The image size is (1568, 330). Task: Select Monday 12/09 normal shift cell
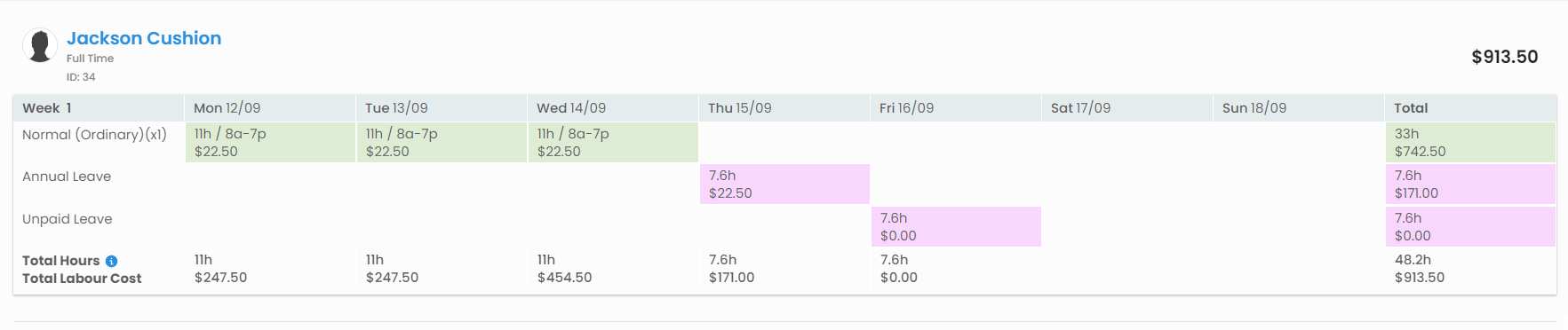click(270, 142)
